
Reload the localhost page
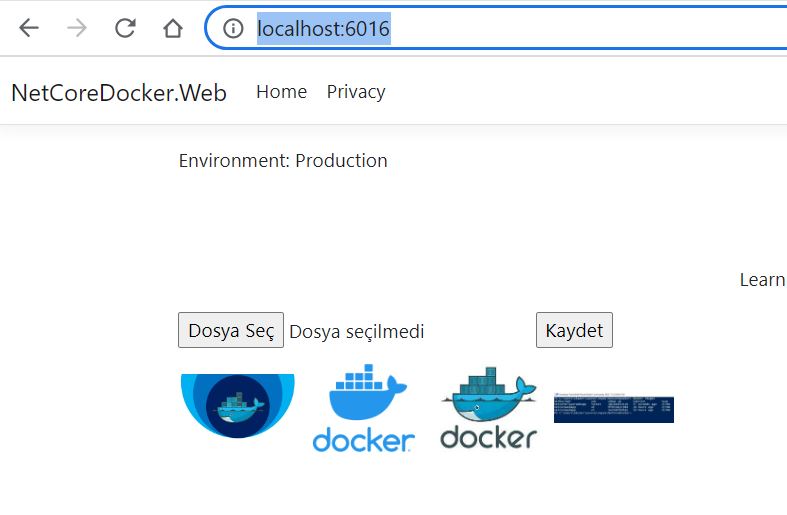coord(125,28)
